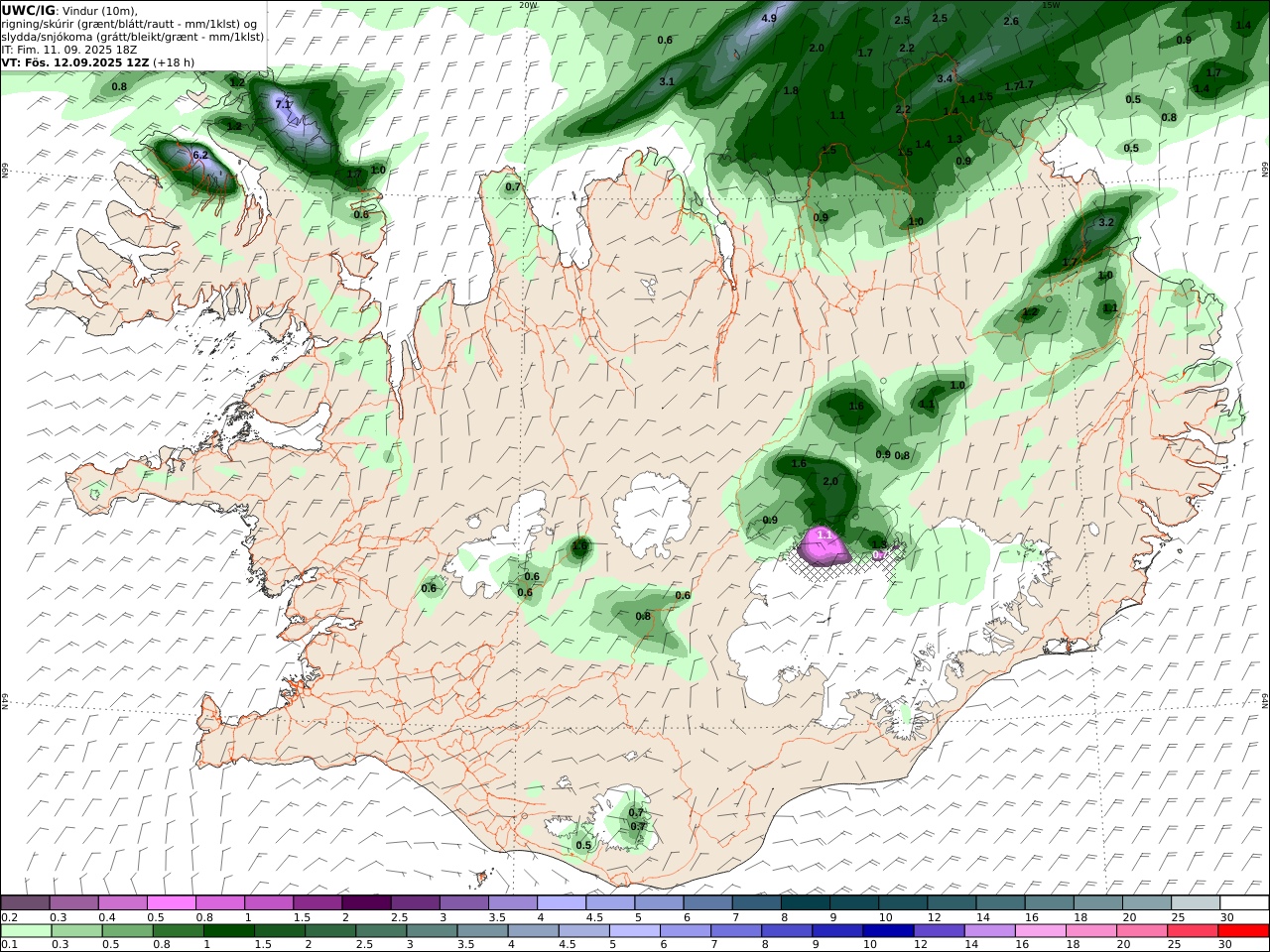Pick the bright red swatch ending the rain legend

click(x=1243, y=931)
